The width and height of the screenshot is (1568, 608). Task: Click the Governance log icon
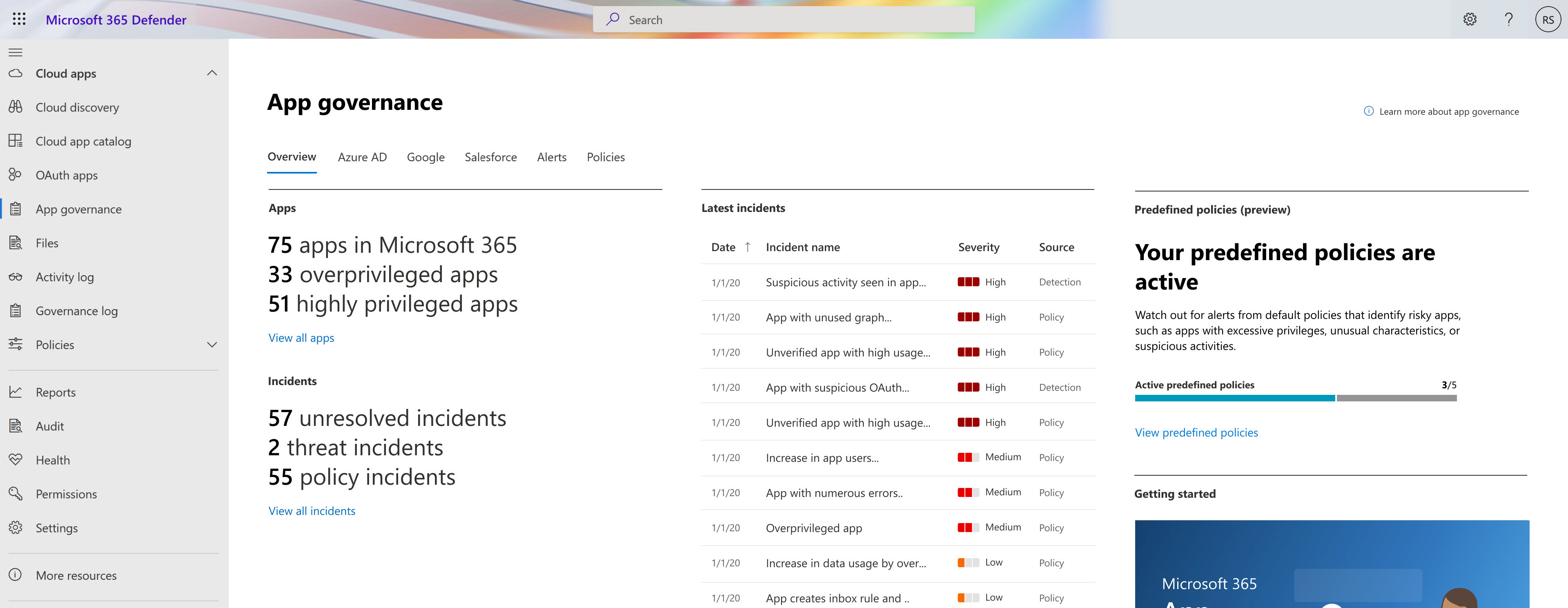click(x=16, y=310)
